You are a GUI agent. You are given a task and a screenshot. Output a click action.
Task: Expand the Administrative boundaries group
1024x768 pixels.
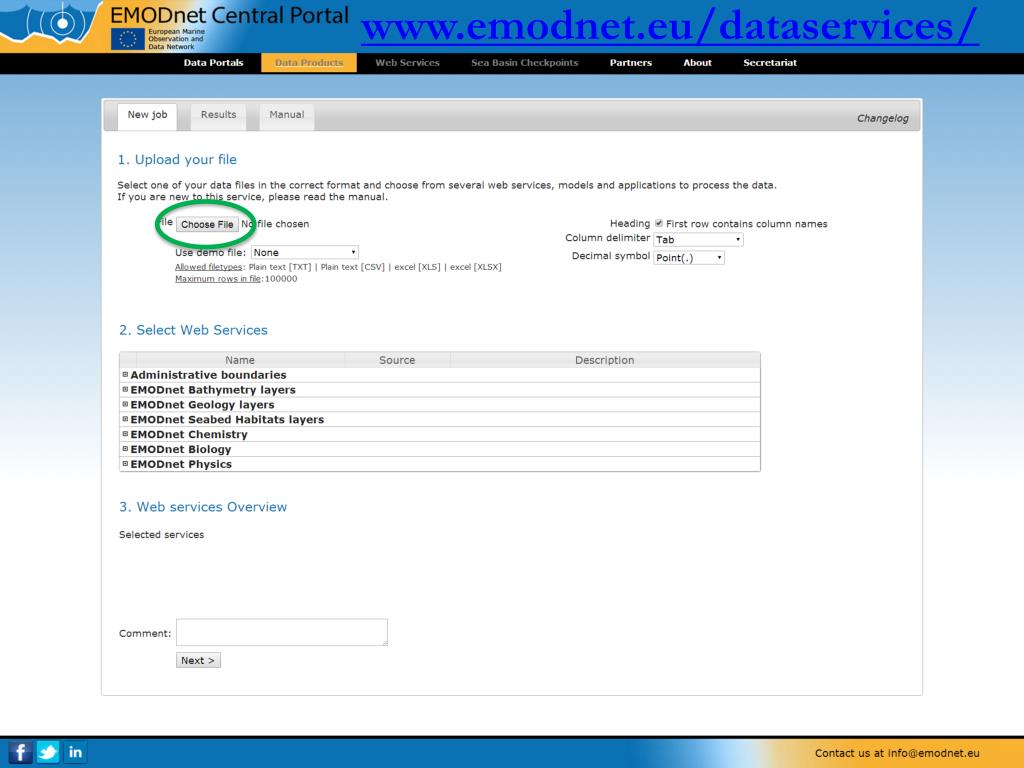tap(125, 375)
